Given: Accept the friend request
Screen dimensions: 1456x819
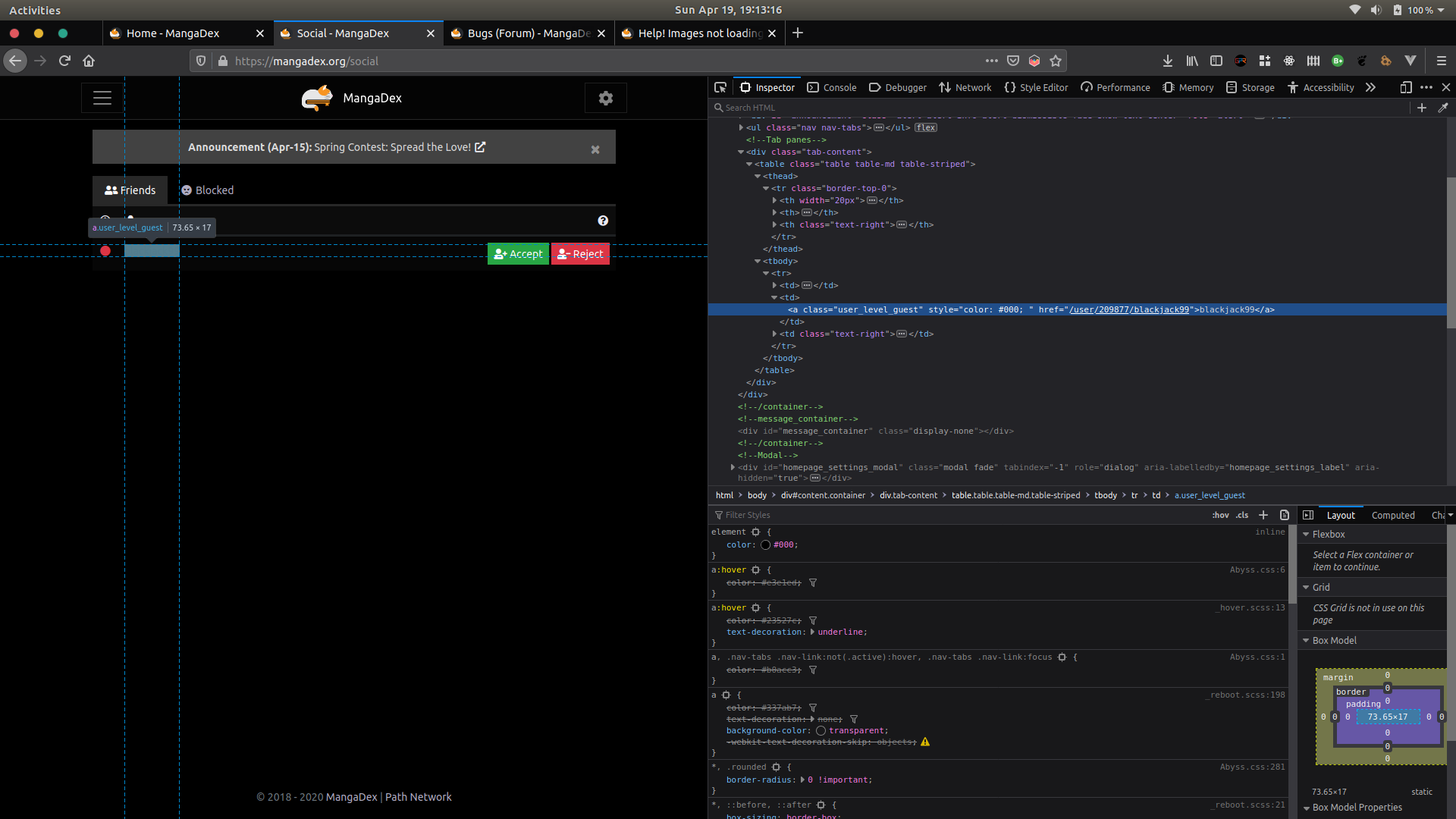Looking at the screenshot, I should coord(518,254).
